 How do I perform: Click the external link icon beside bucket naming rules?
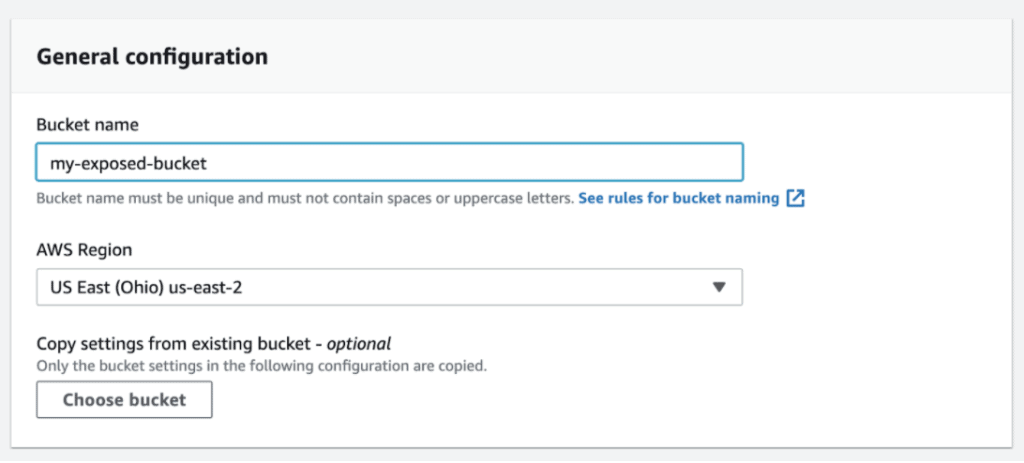[x=796, y=198]
